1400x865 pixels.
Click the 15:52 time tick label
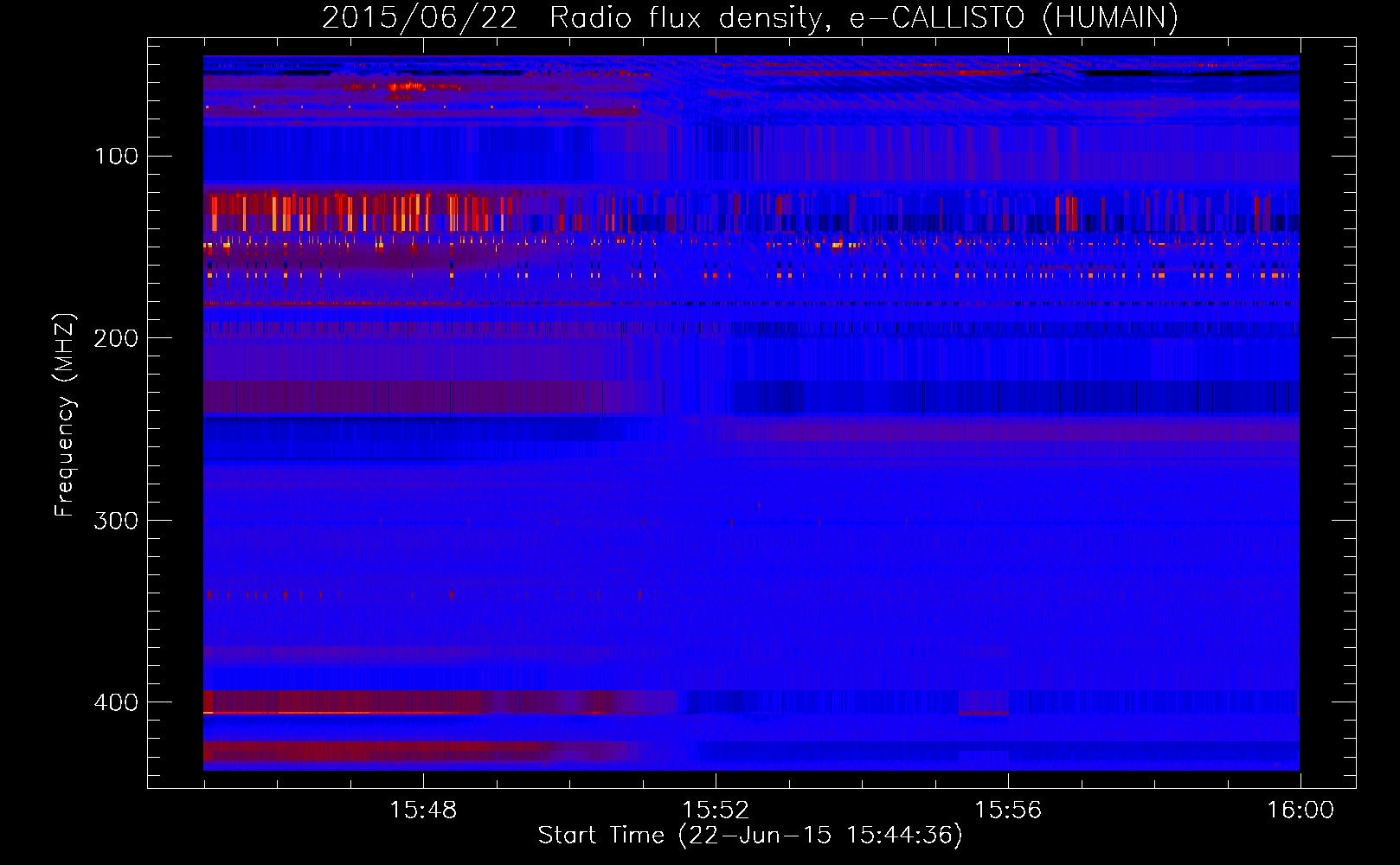click(x=716, y=811)
